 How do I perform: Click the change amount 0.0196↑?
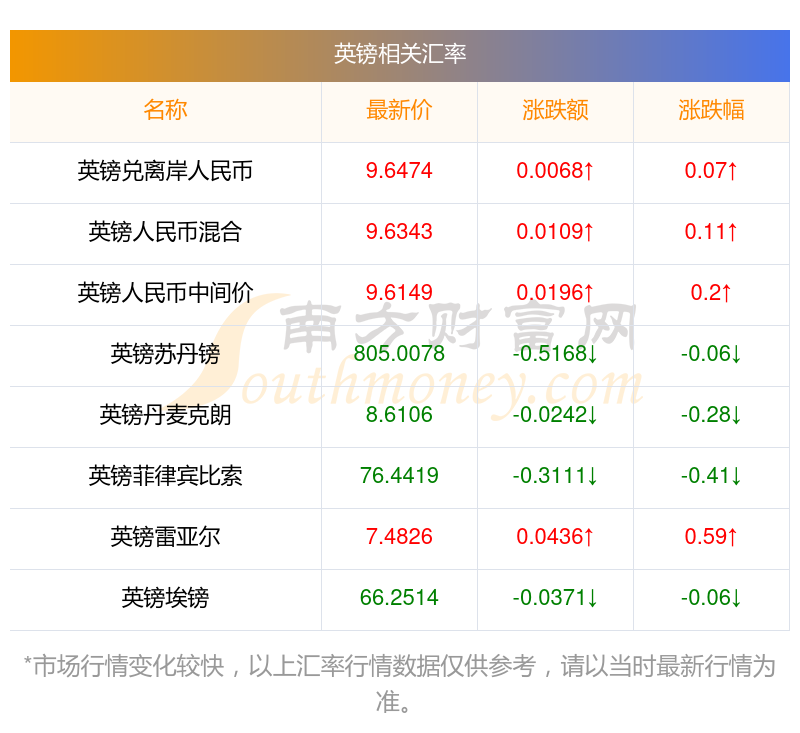555,293
